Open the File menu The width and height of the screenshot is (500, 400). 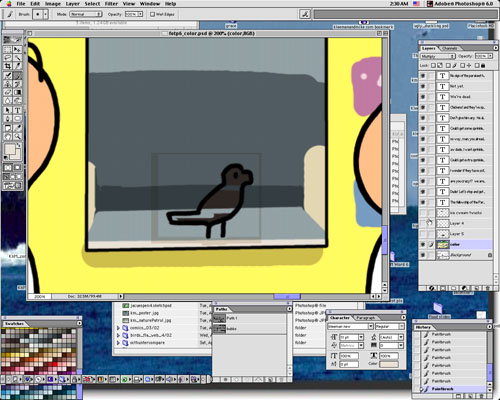(x=21, y=4)
